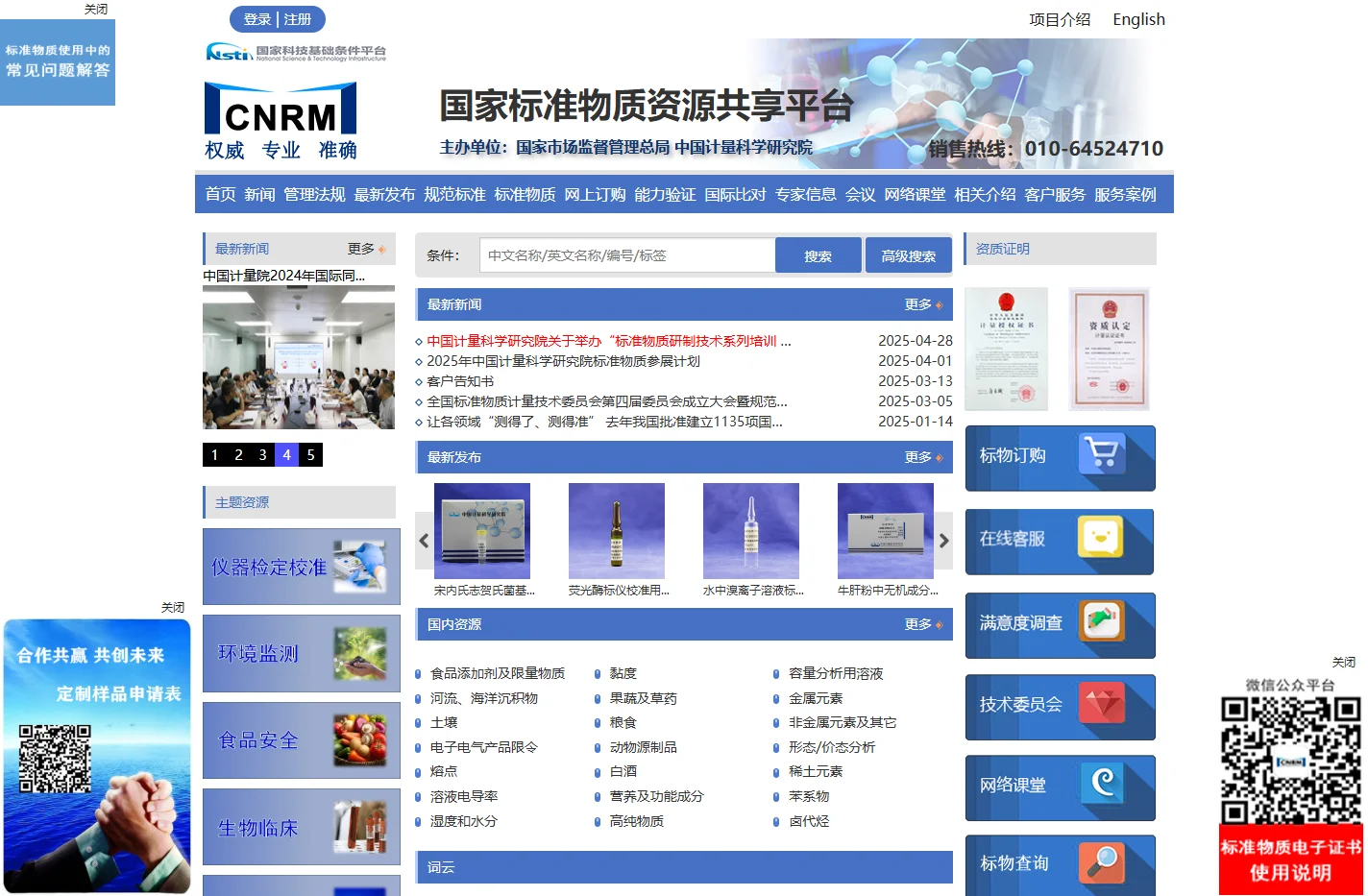View the 资质认定 certificate image
Screen dimensions: 1368x896
[x=1110, y=349]
